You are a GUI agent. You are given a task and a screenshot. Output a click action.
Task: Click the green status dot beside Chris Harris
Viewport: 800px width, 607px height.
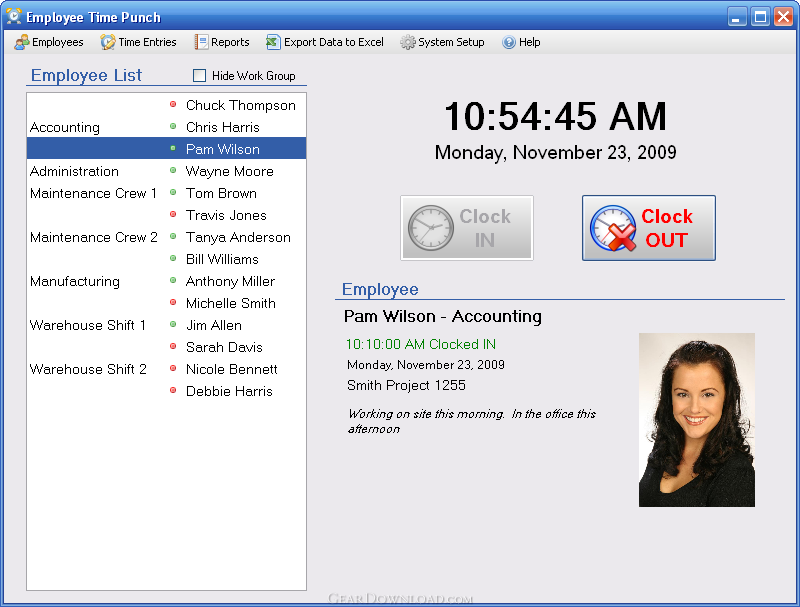[x=173, y=127]
